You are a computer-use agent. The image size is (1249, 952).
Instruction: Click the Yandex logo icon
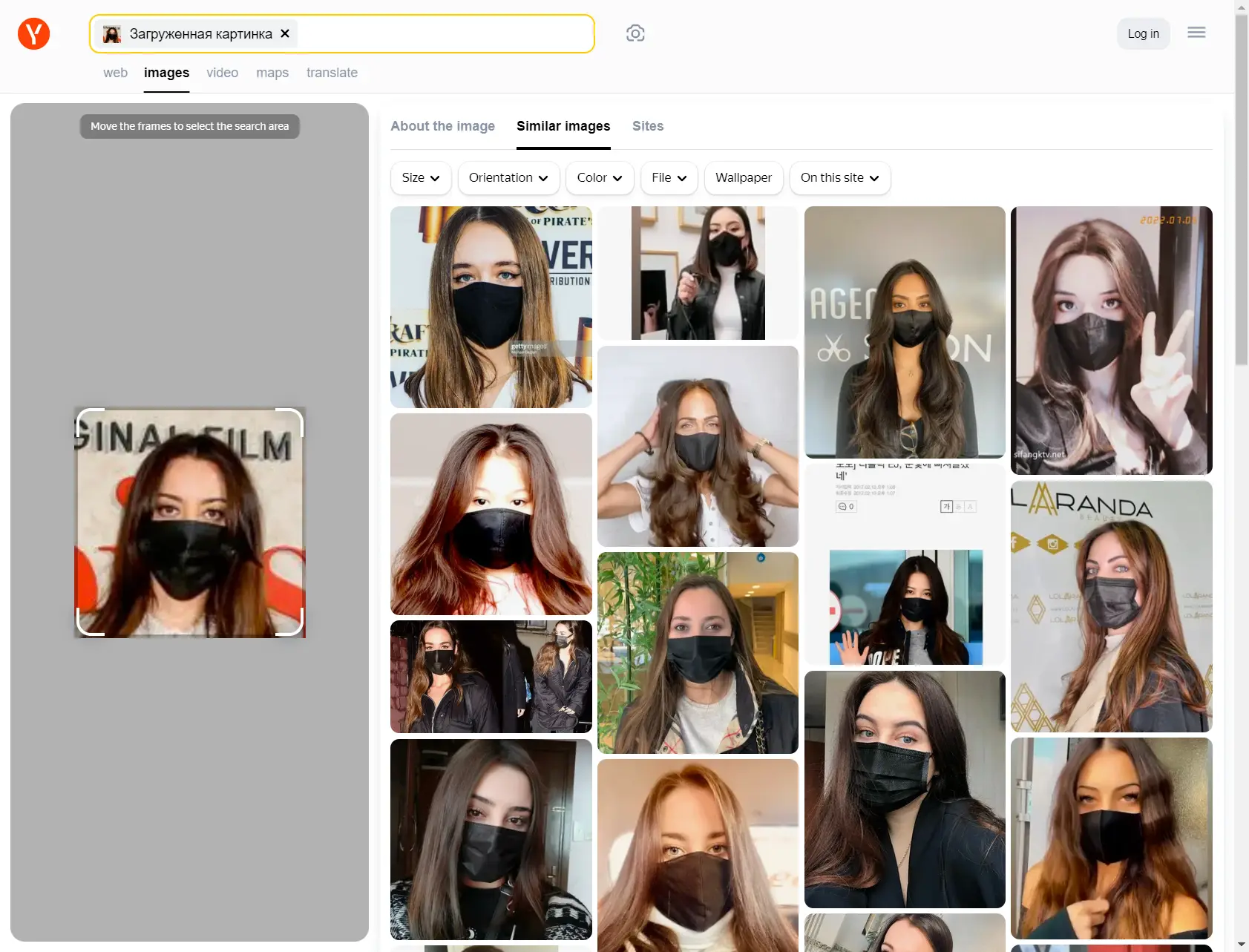[33, 33]
